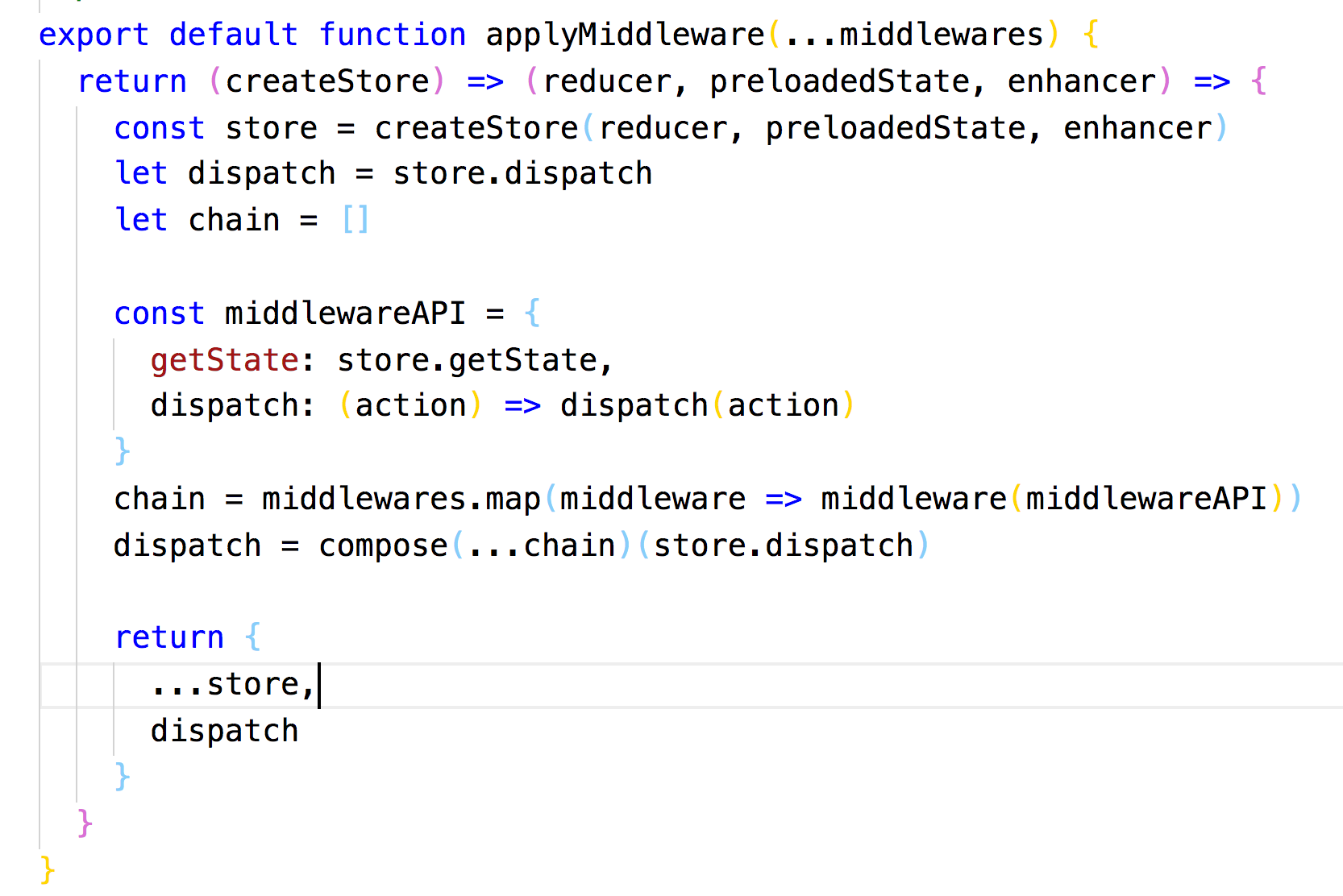This screenshot has height=896, width=1343.
Task: Click the inner 'return' keyword before brace
Action: click(169, 637)
